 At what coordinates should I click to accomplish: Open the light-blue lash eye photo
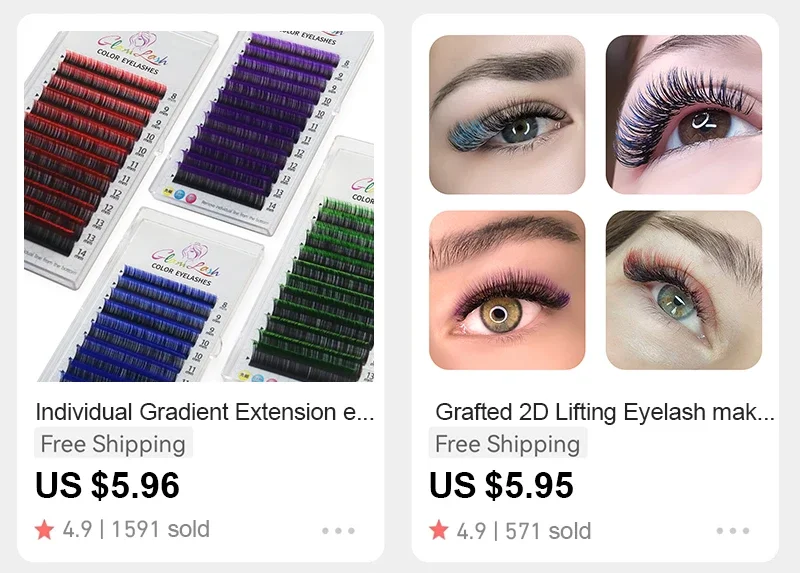click(x=507, y=114)
